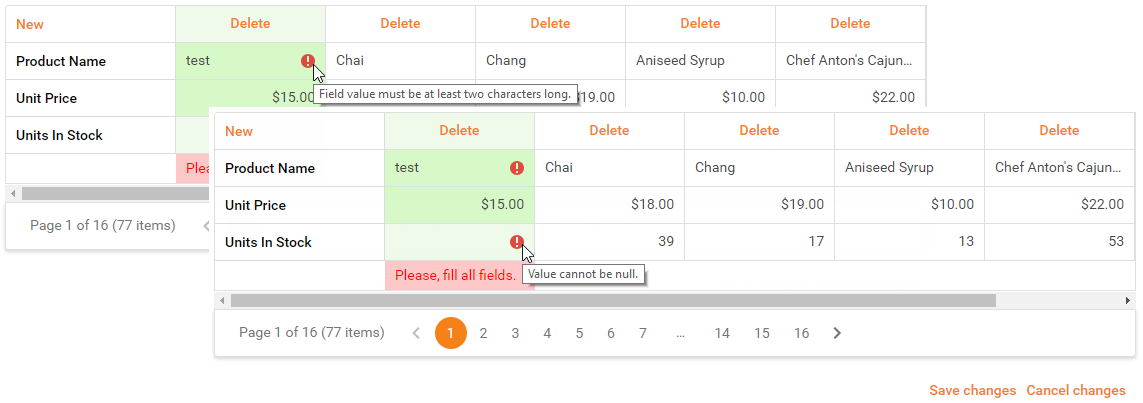Delete the Aniseed Syrup column in back grid
The image size is (1143, 403).
(x=701, y=23)
